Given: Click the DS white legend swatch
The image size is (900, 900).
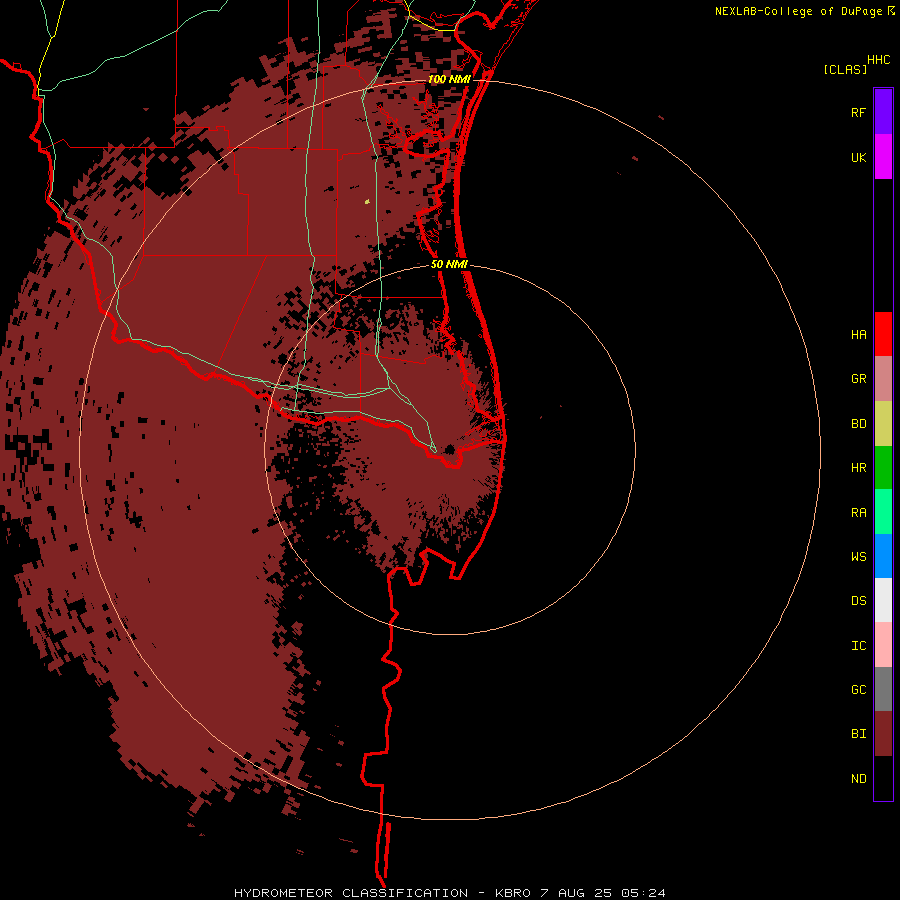Looking at the screenshot, I should coord(883,600).
